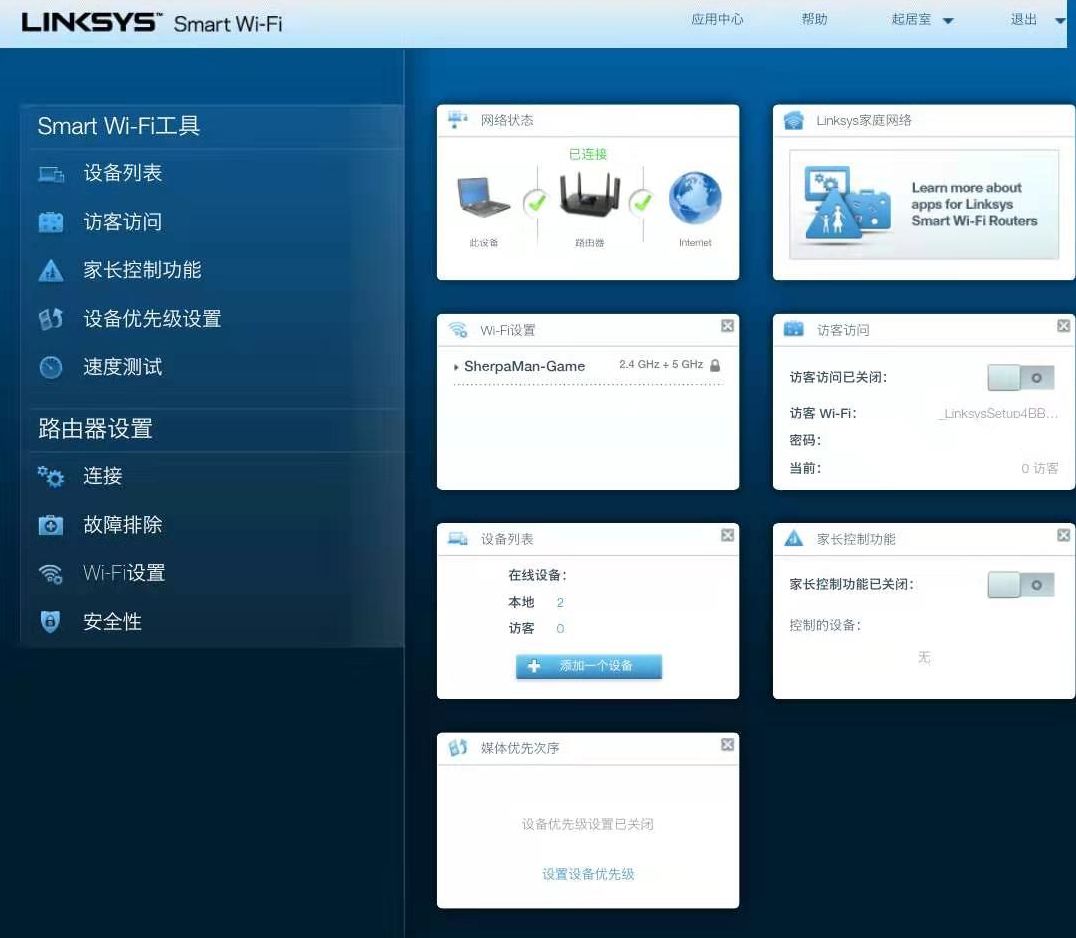1076x938 pixels.
Task: Open 故障排除 in the sidebar
Action: point(123,525)
